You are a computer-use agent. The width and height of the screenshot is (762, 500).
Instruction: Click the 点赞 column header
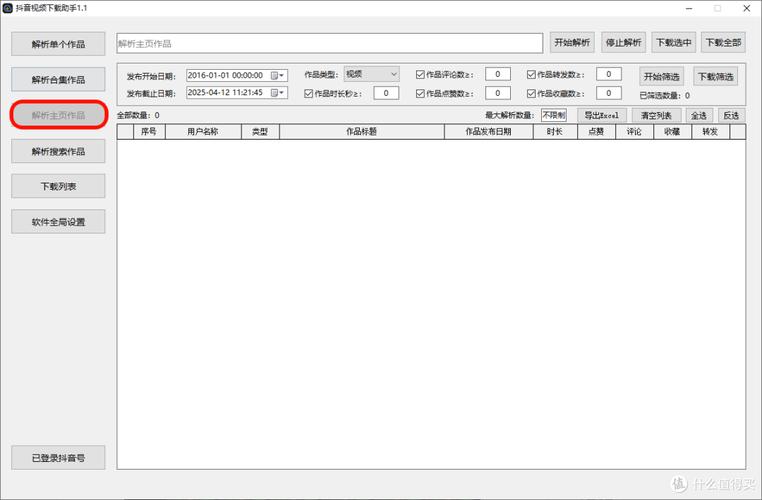point(596,132)
